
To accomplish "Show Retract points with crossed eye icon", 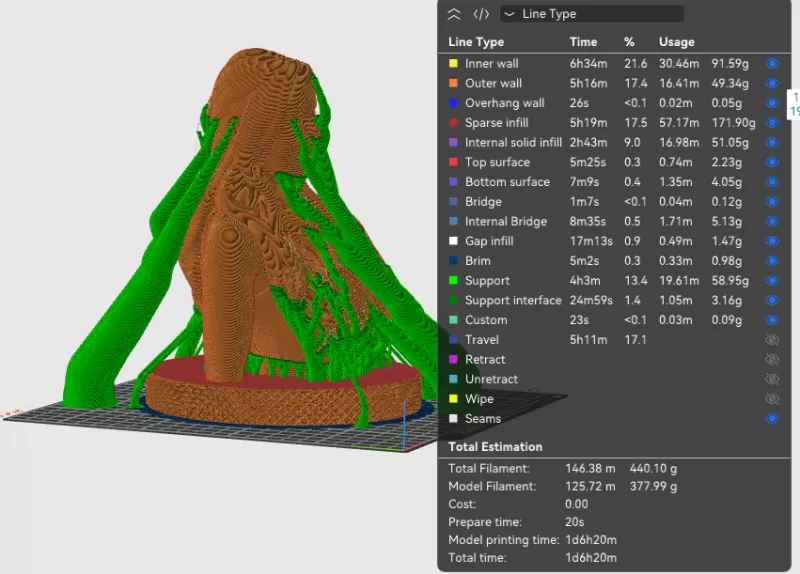I will tap(772, 359).
